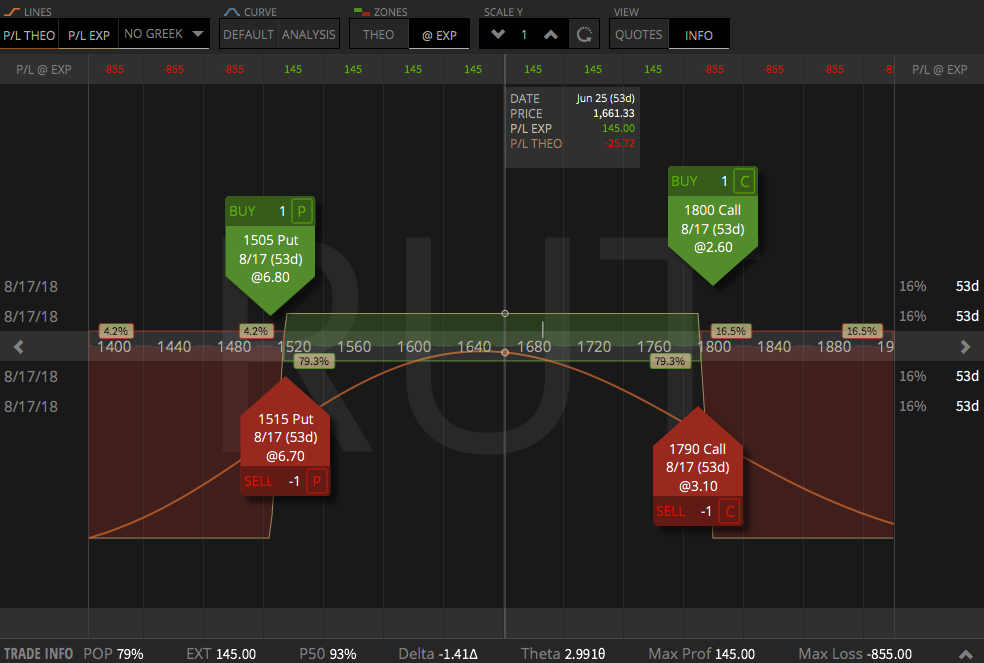Click the red C icon on the 1790 Call bubble
Viewport: 984px width, 663px height.
tap(728, 510)
